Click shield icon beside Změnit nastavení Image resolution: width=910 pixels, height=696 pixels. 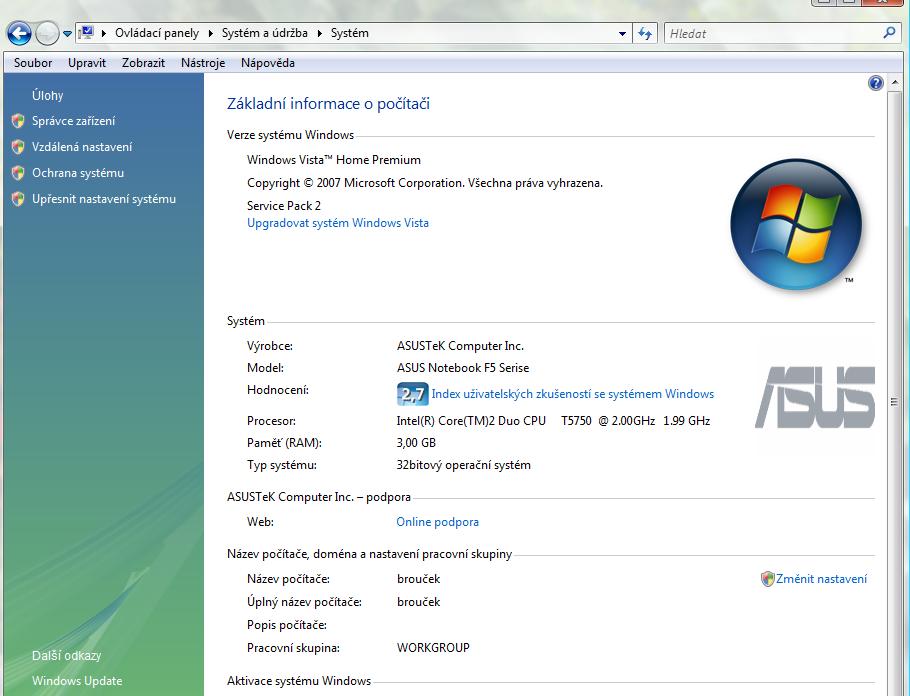tap(767, 579)
